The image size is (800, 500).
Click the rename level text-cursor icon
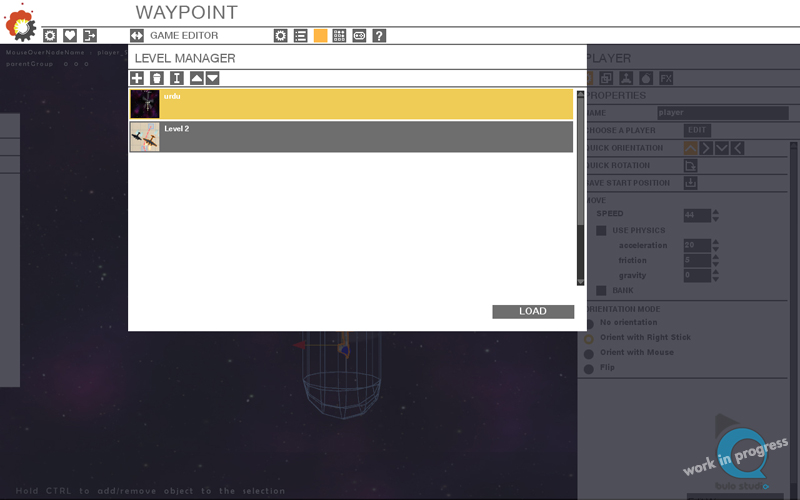[x=177, y=78]
